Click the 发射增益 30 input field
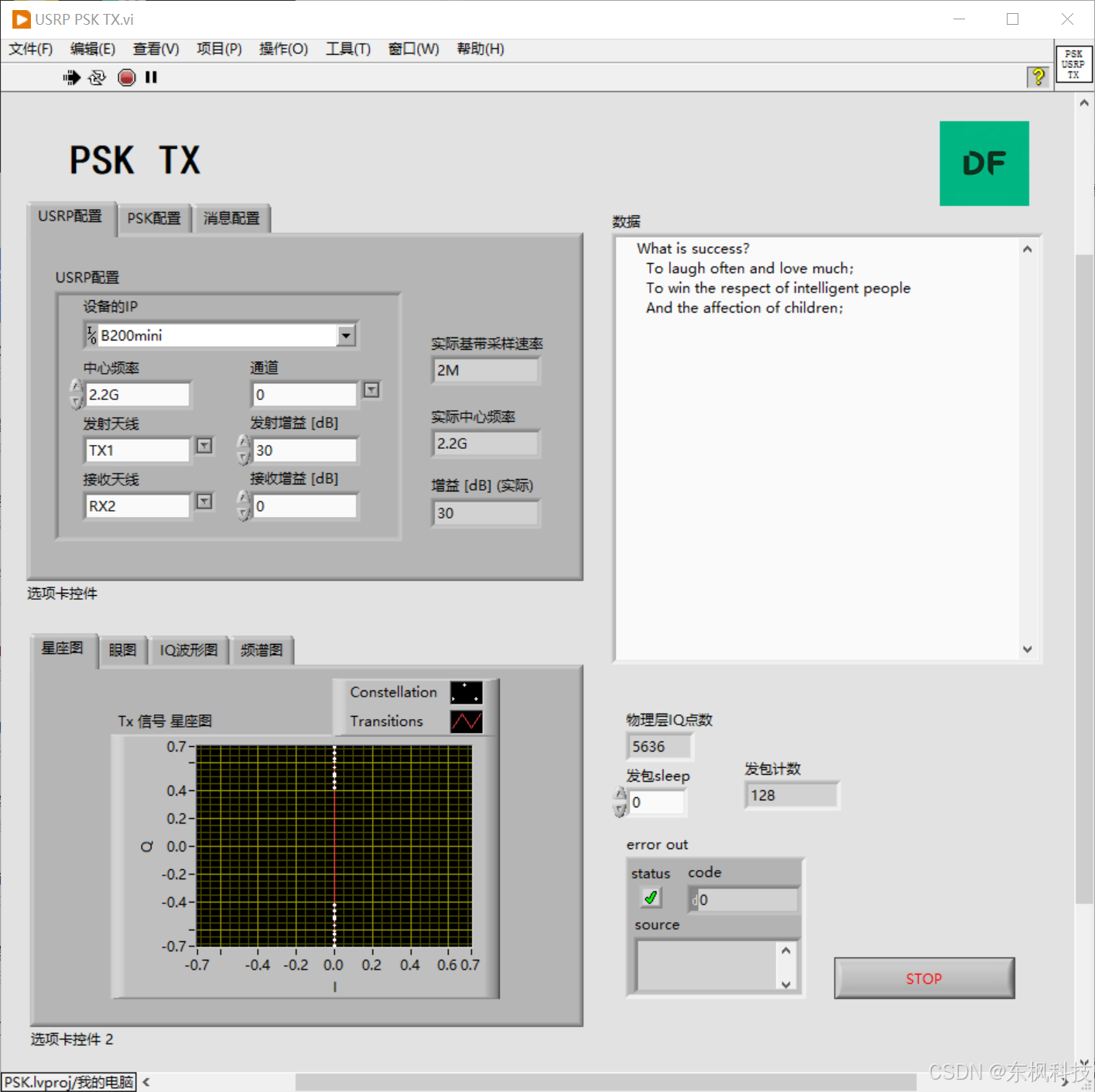 tap(305, 450)
